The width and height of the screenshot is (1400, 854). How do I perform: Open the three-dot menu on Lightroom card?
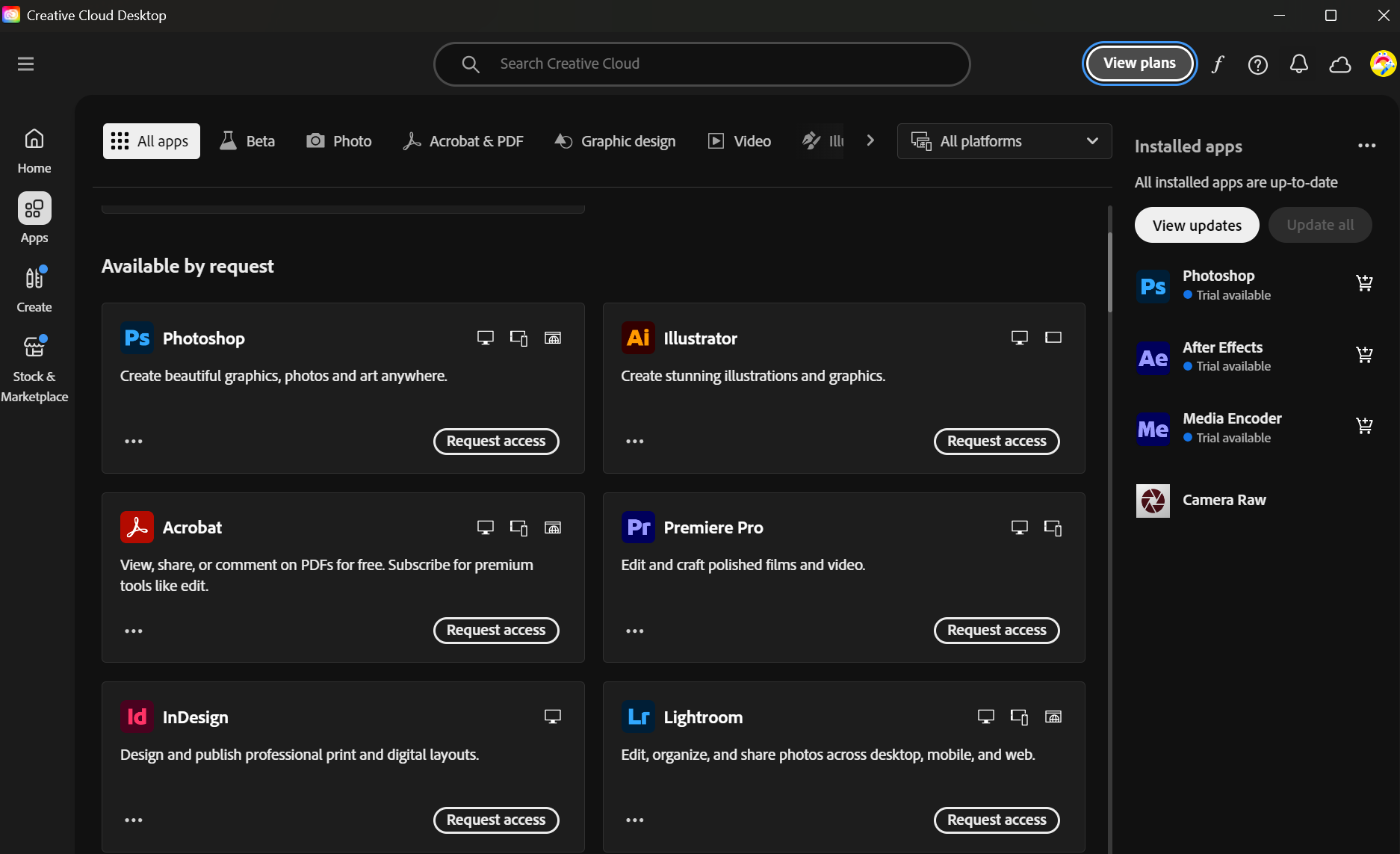(635, 820)
